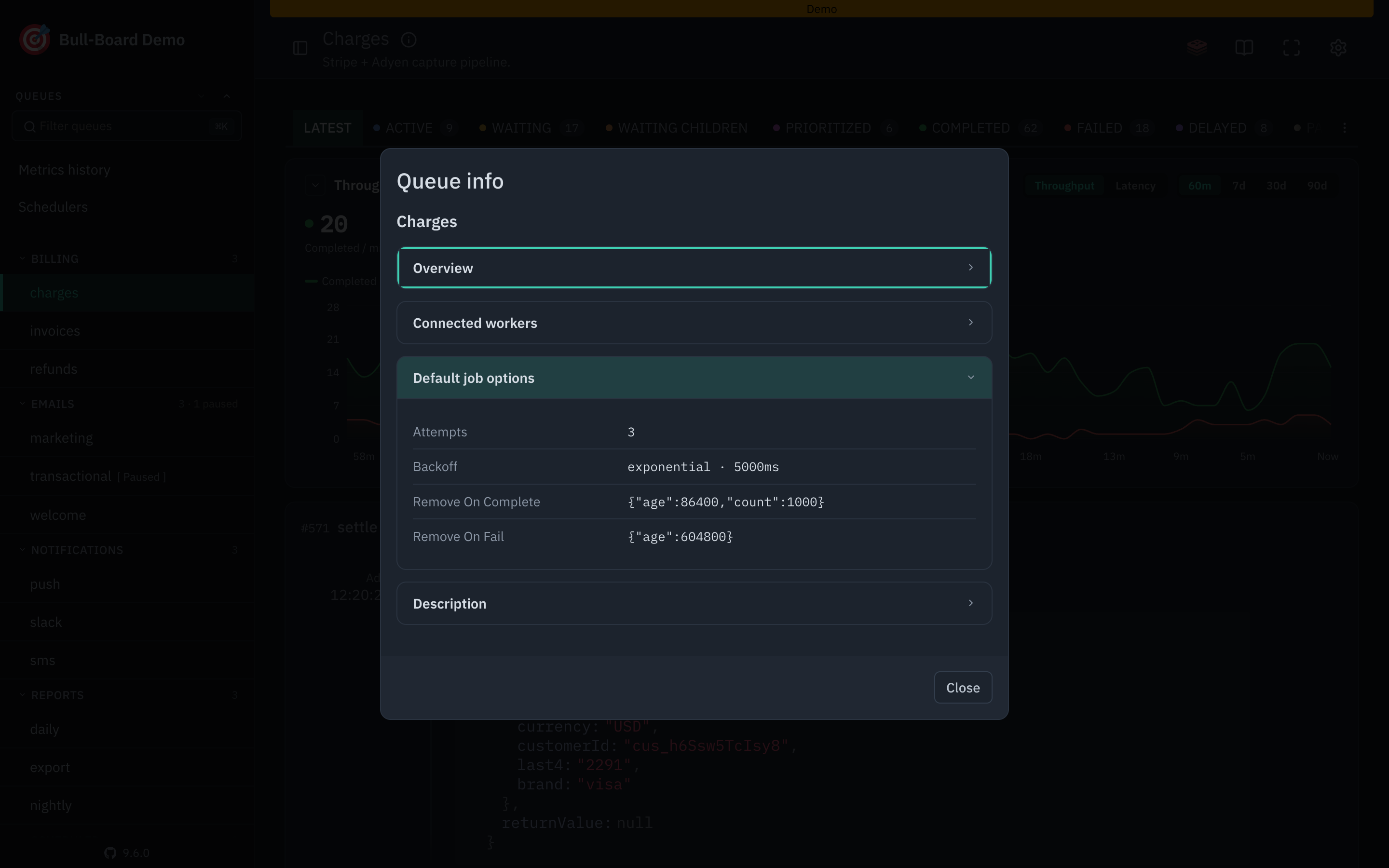
Task: Switch to the WAITING tab
Action: (531, 128)
